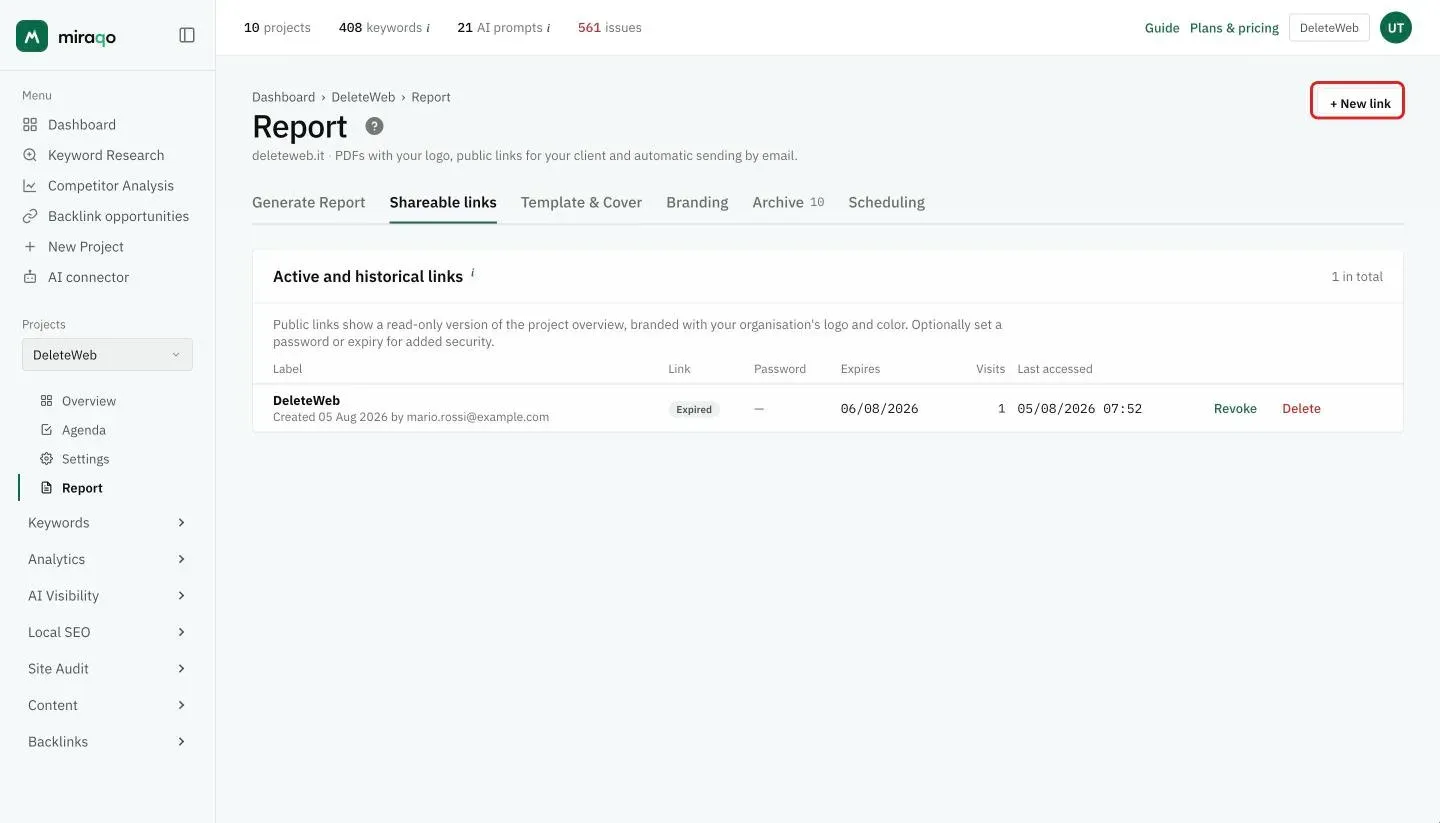Screen dimensions: 1440x823
Task: Revoke the DeleteWeb link
Action: (x=1235, y=409)
